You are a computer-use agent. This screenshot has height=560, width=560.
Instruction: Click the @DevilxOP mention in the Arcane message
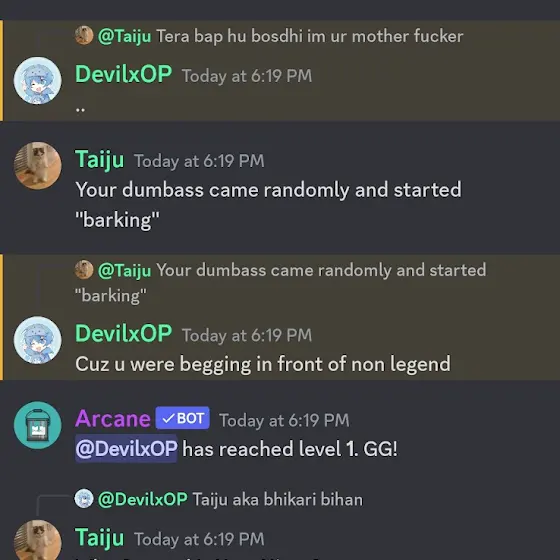click(126, 449)
